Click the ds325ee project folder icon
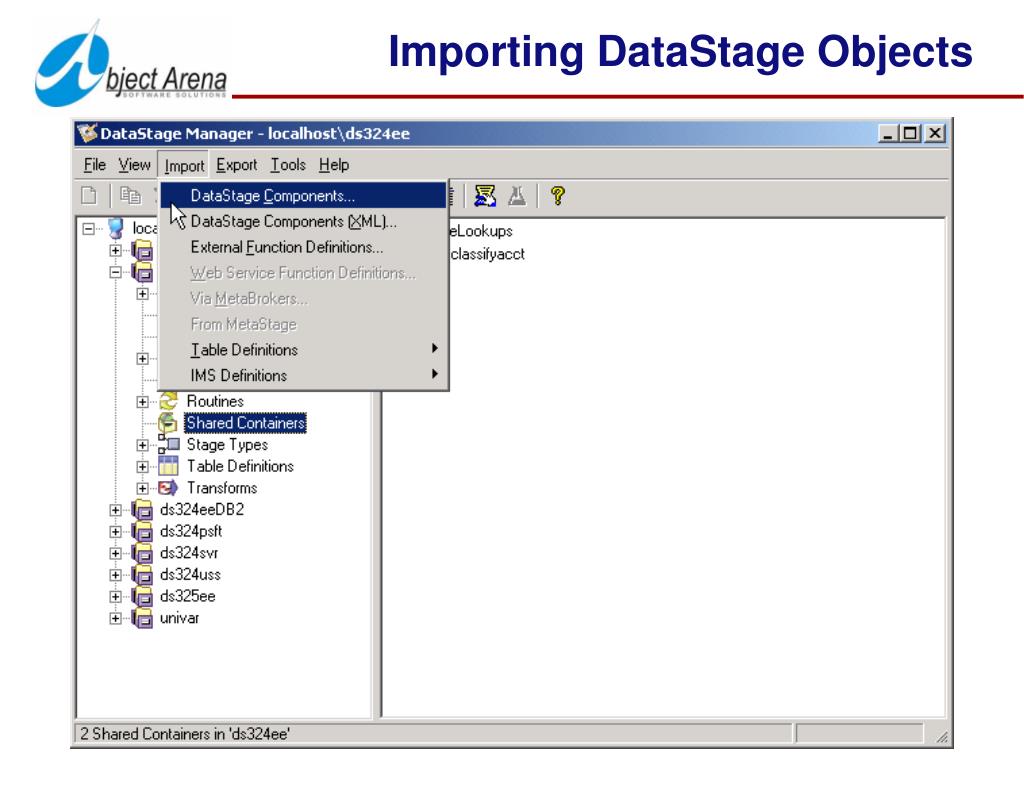Image resolution: width=1024 pixels, height=791 pixels. point(142,596)
